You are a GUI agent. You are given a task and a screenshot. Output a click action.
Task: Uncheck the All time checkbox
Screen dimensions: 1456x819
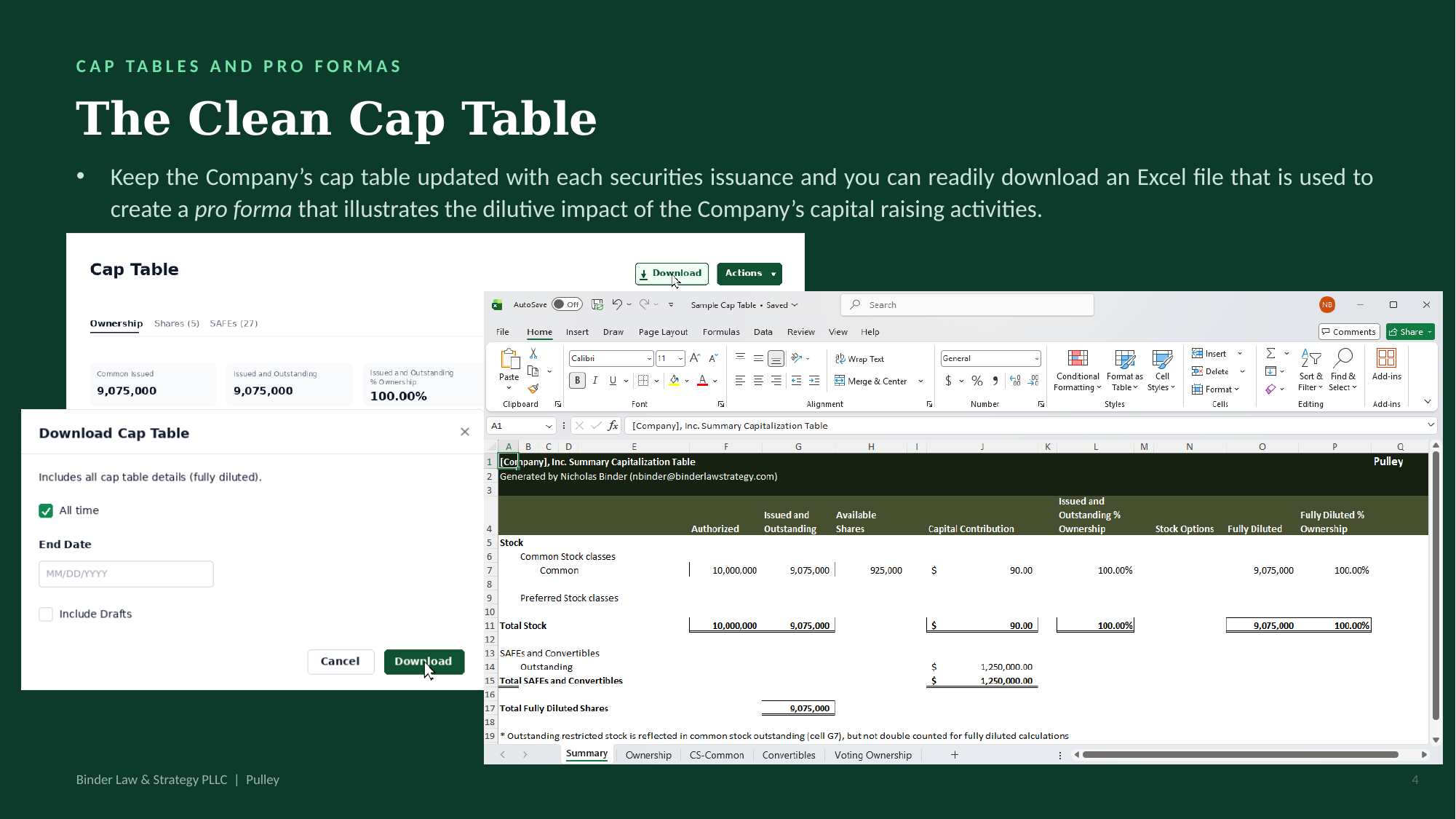point(46,511)
